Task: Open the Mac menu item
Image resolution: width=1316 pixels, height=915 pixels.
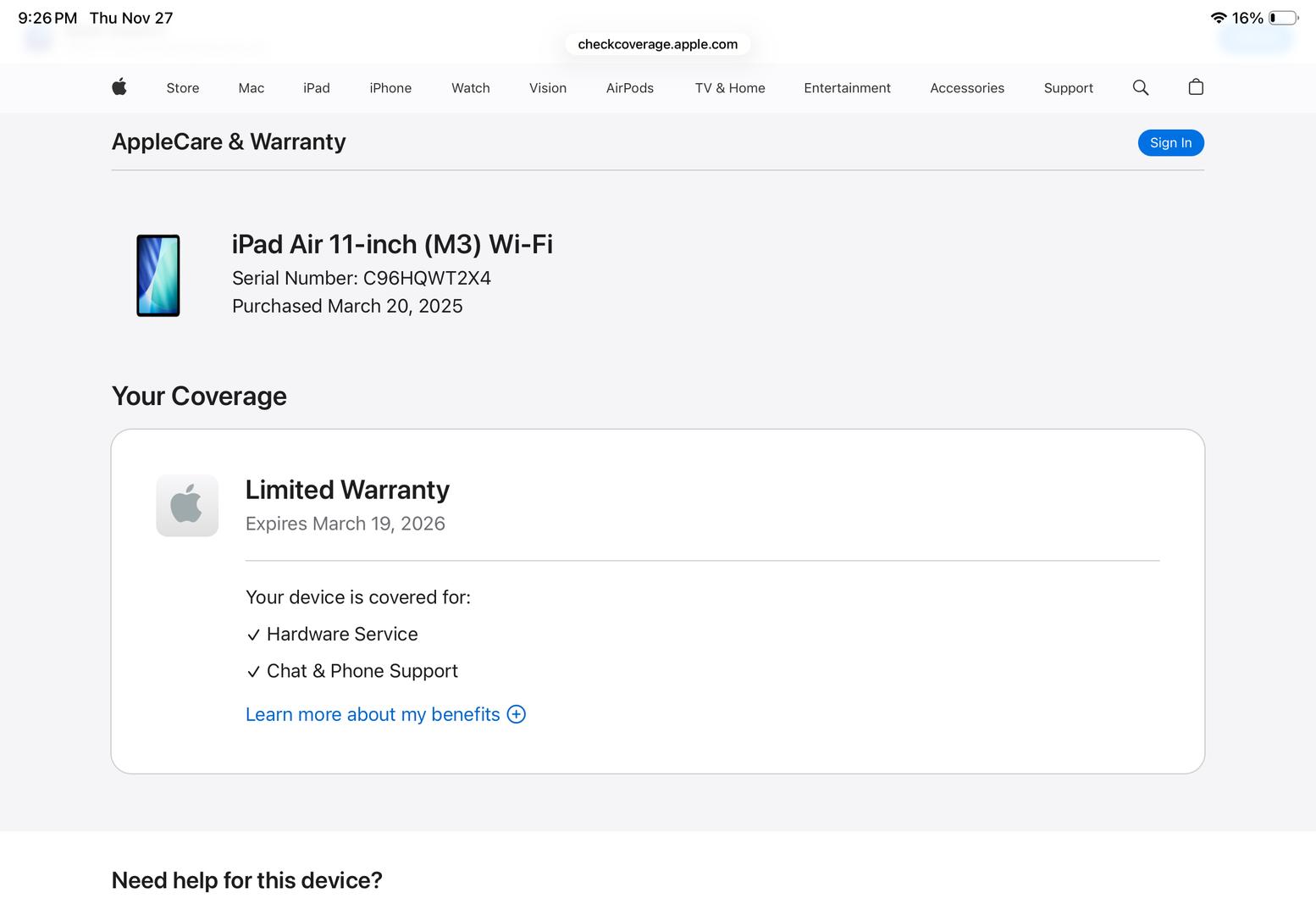Action: (x=252, y=88)
